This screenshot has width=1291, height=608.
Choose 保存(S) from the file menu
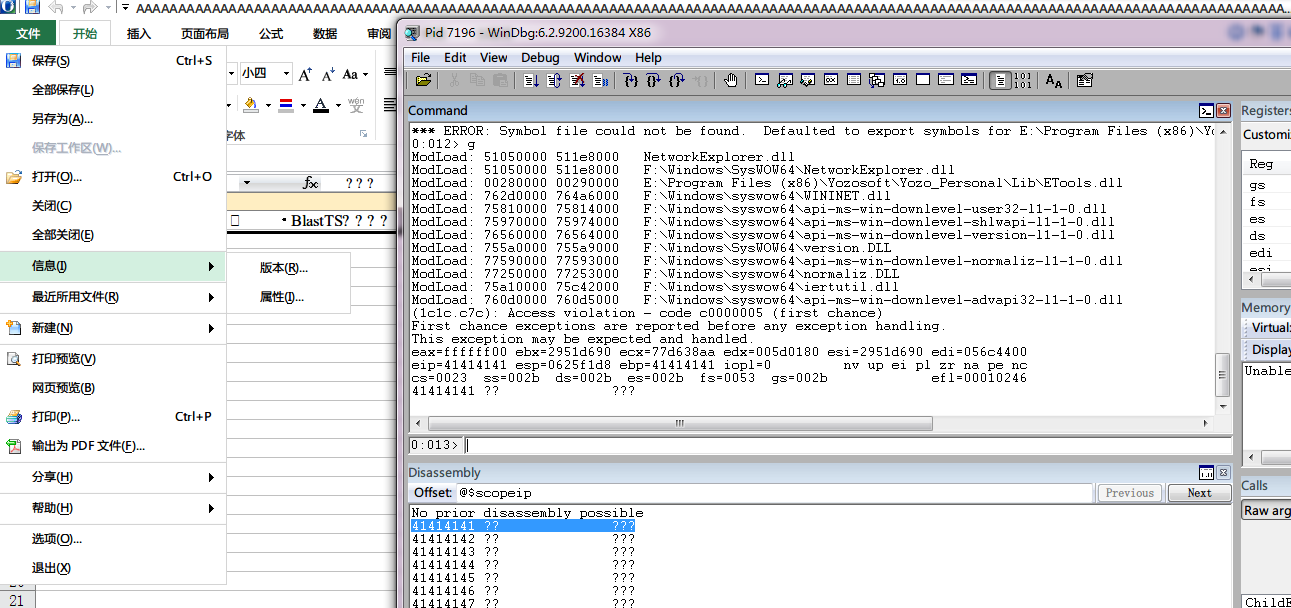coord(113,61)
